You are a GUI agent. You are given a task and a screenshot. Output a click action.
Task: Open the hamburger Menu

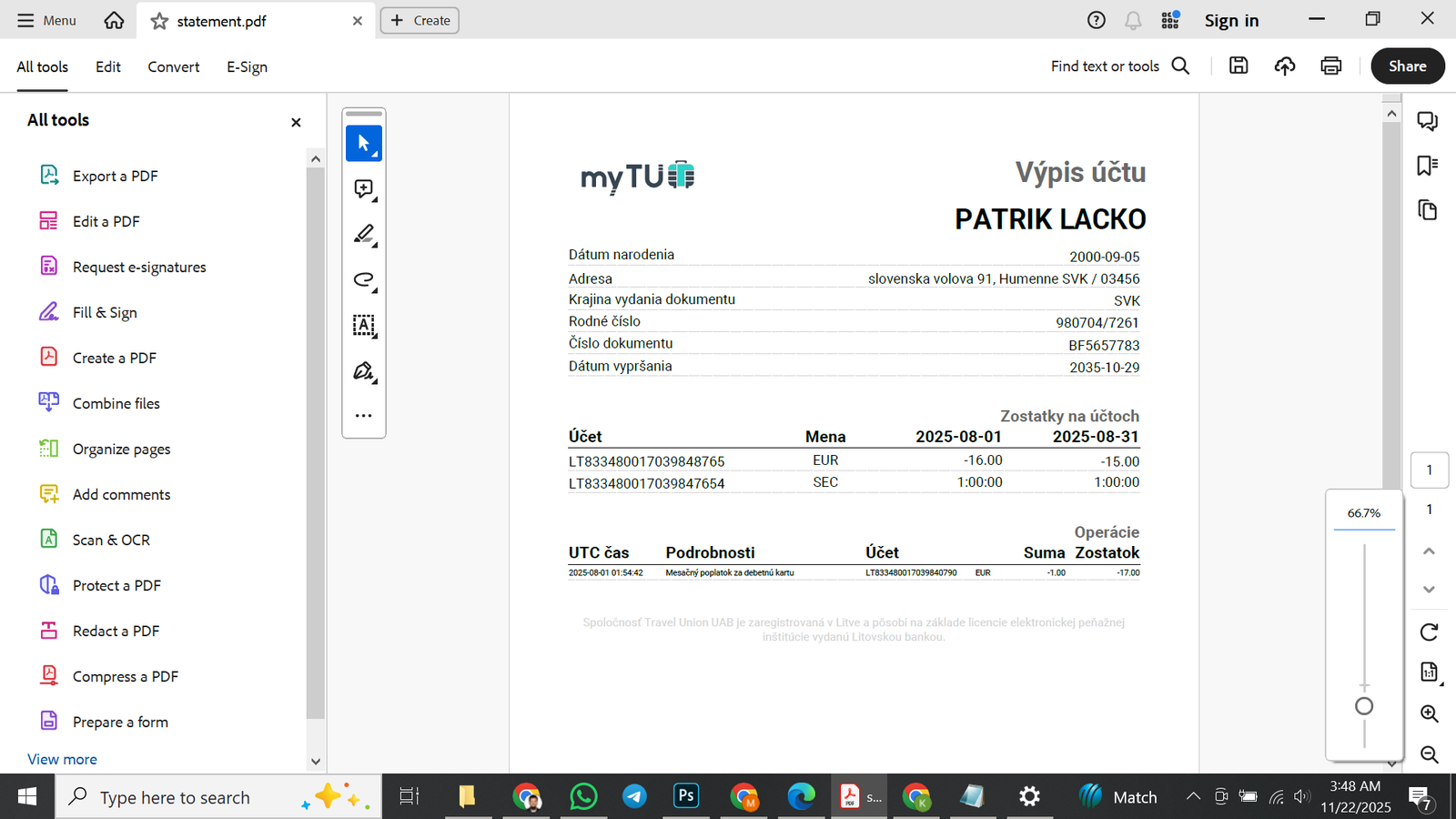point(45,19)
